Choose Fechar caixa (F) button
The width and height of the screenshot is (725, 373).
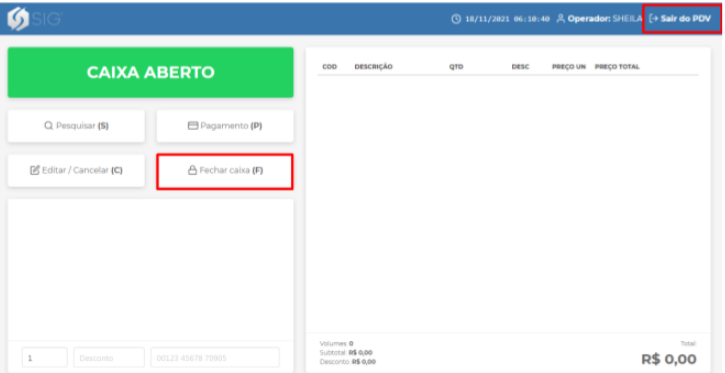tap(225, 171)
